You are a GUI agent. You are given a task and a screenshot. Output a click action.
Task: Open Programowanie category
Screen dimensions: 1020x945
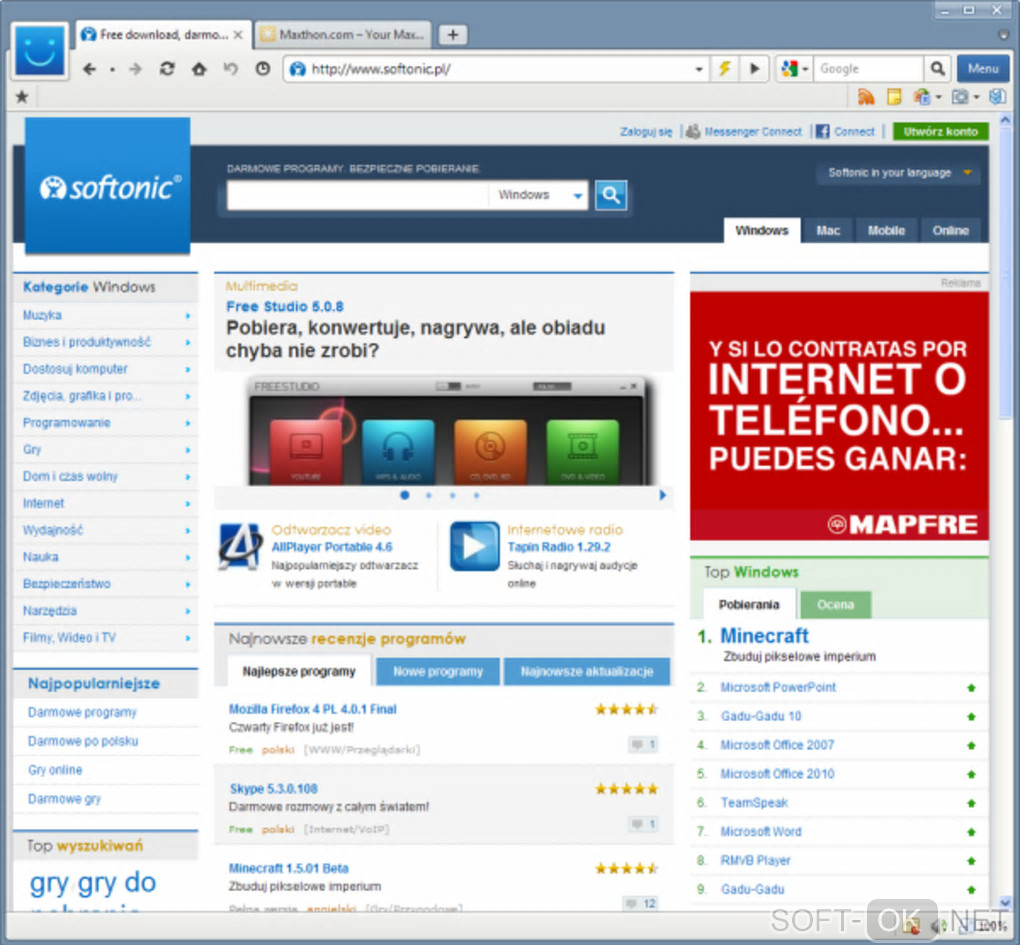point(66,423)
